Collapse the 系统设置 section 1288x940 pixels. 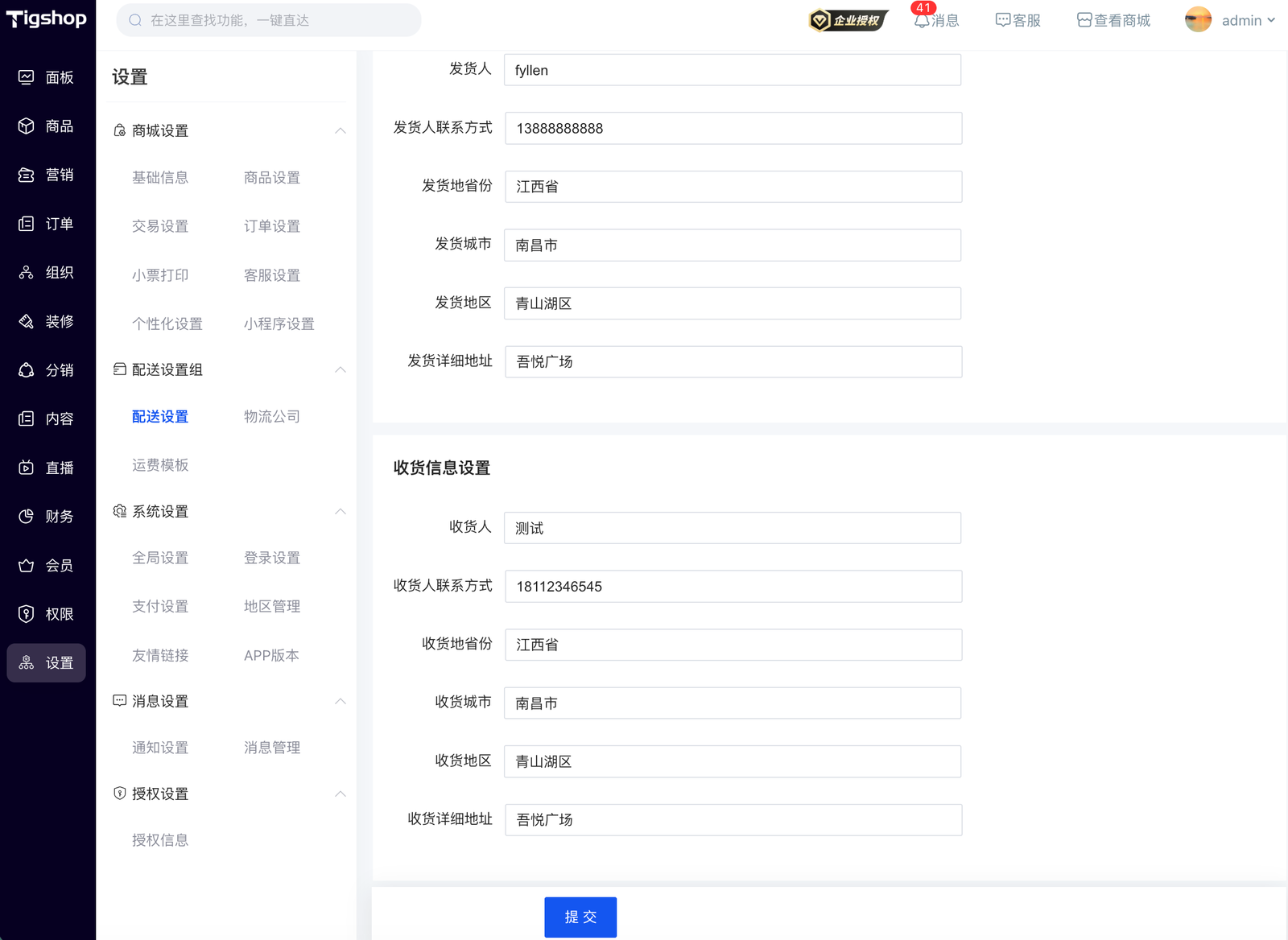tap(341, 511)
